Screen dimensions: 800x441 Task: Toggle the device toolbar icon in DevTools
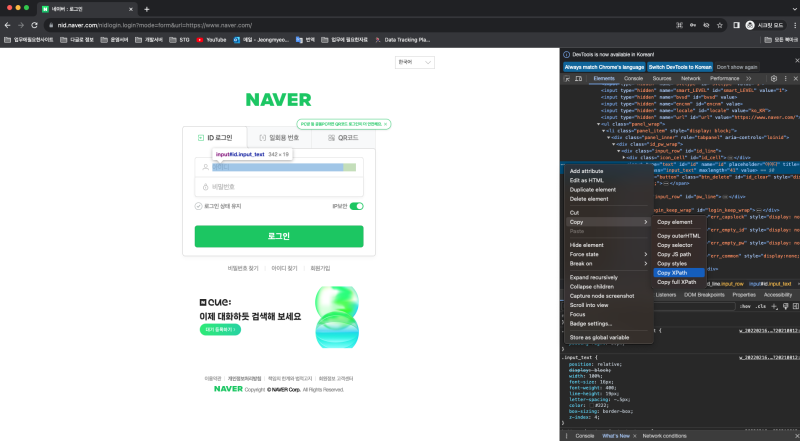tap(579, 79)
